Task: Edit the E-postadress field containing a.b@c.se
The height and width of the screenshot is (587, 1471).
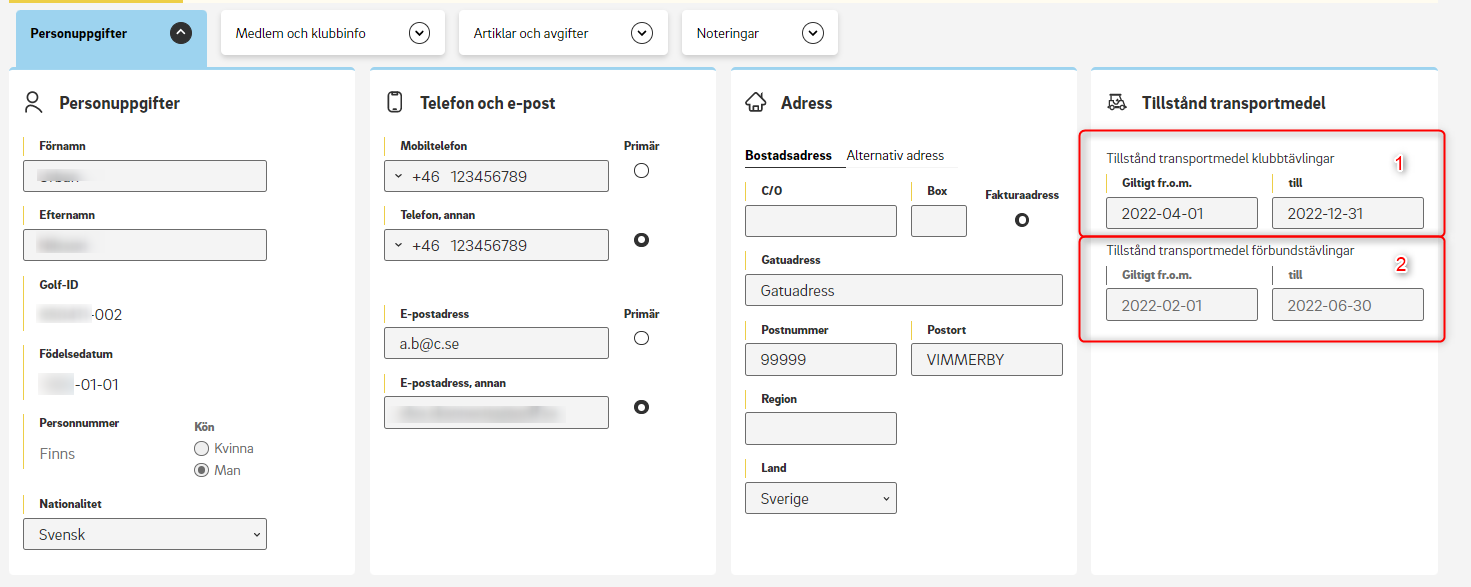Action: pos(496,343)
